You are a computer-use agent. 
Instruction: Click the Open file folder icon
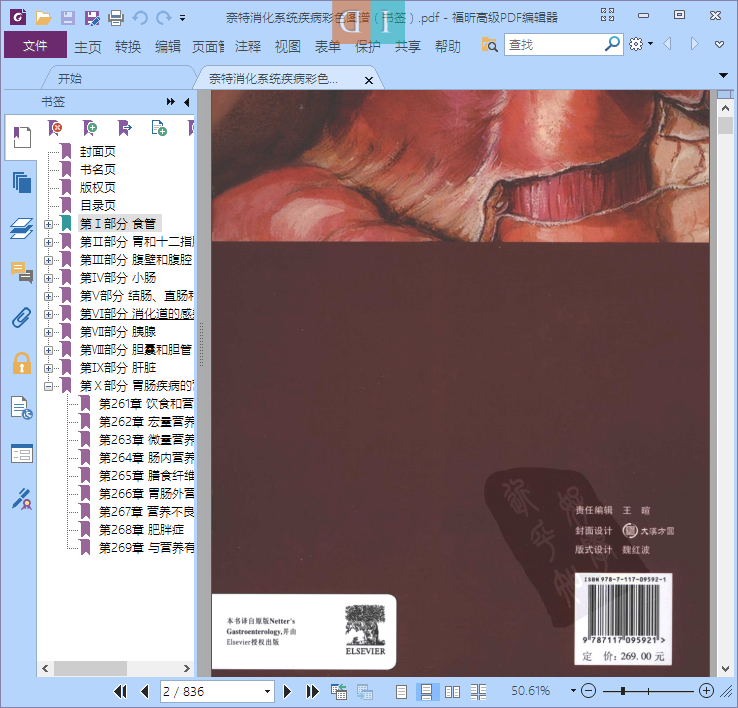tap(43, 18)
